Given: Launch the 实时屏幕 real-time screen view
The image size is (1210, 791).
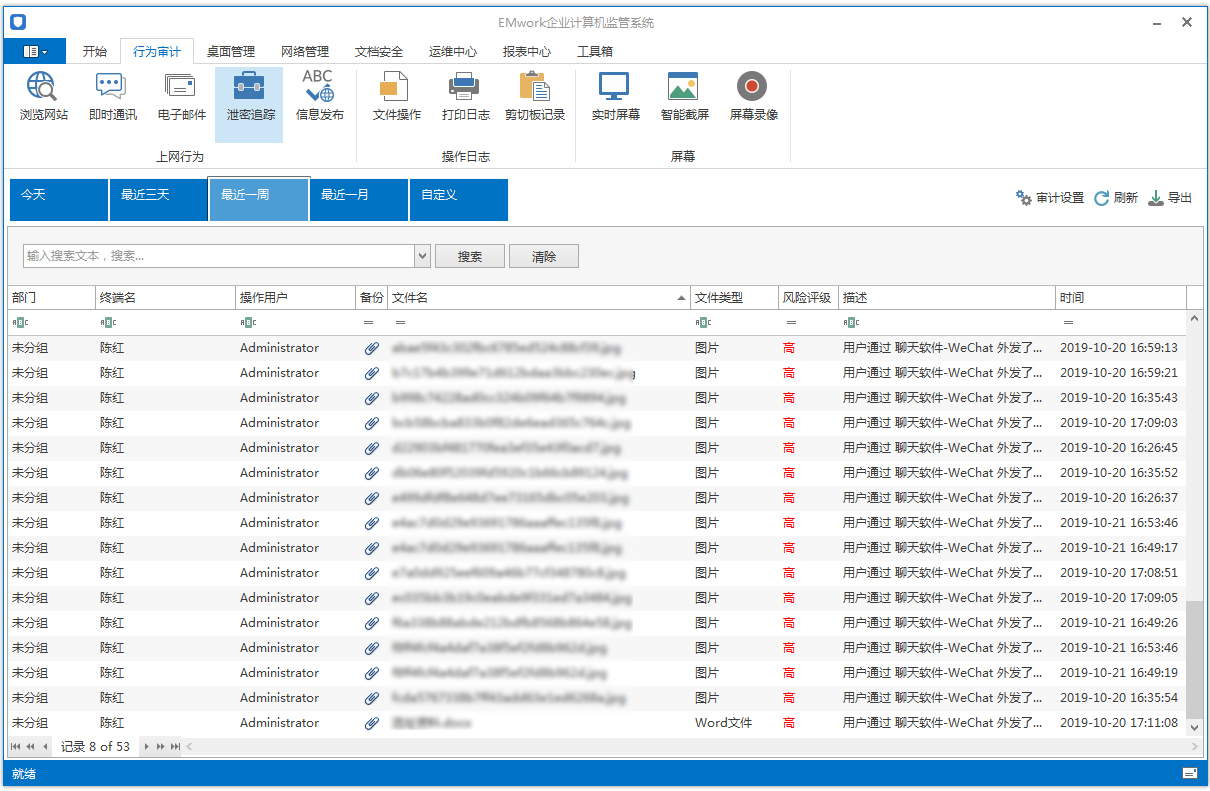Looking at the screenshot, I should click(x=615, y=98).
